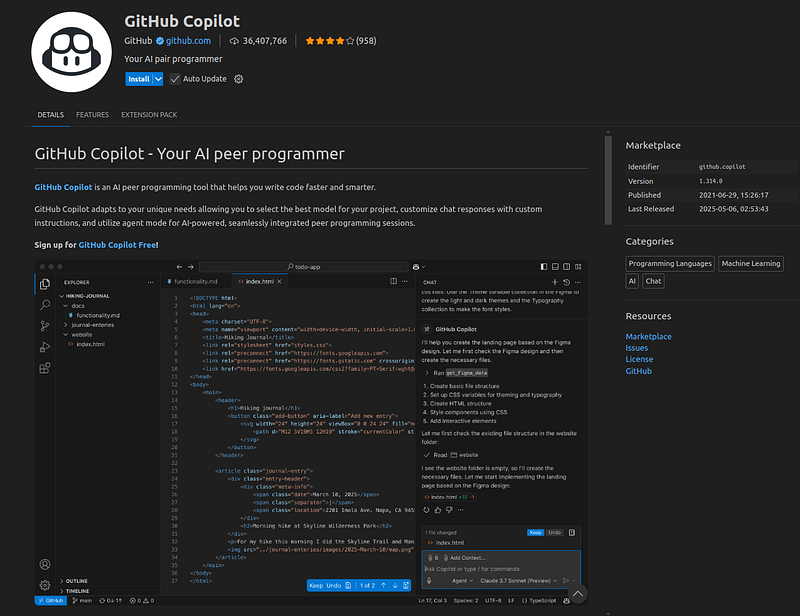
Task: Click the todo-app editor screenshot image
Action: pos(311,433)
